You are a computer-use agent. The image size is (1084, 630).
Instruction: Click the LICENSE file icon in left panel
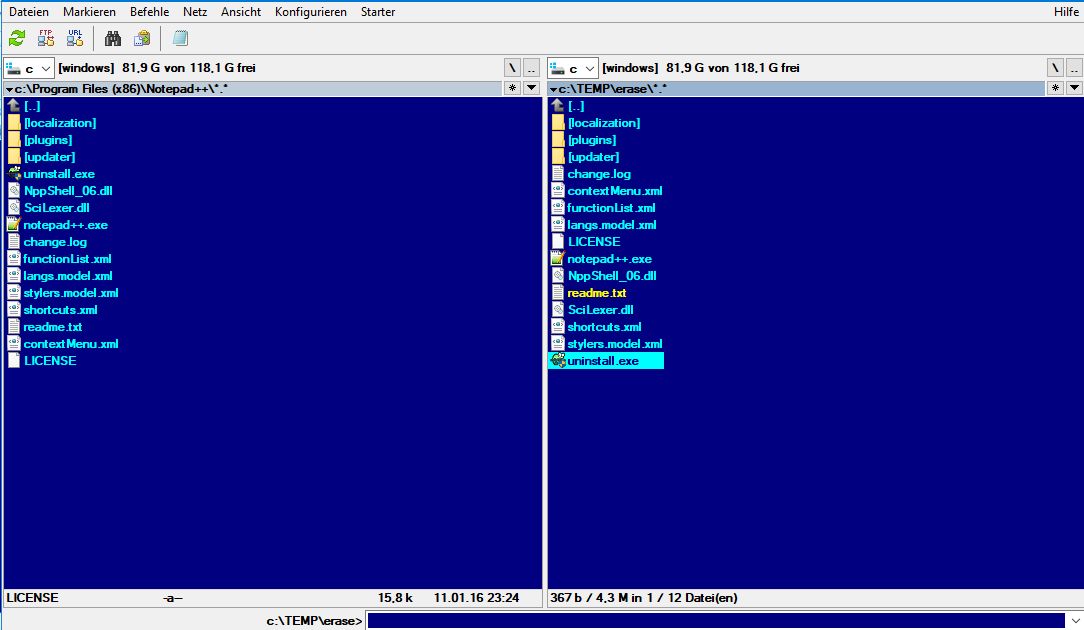point(14,360)
